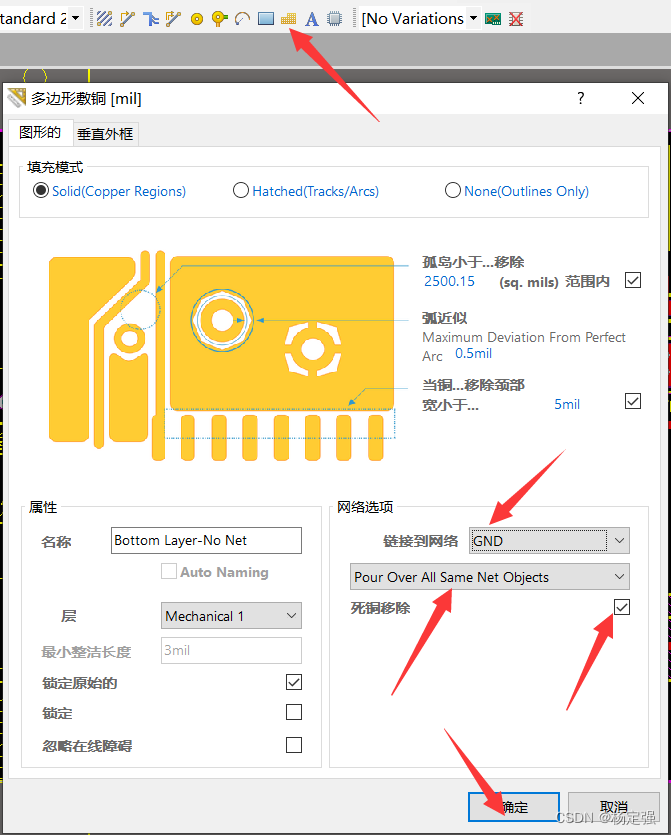Select the differential pair routing tool
The height and width of the screenshot is (835, 671).
(x=174, y=19)
